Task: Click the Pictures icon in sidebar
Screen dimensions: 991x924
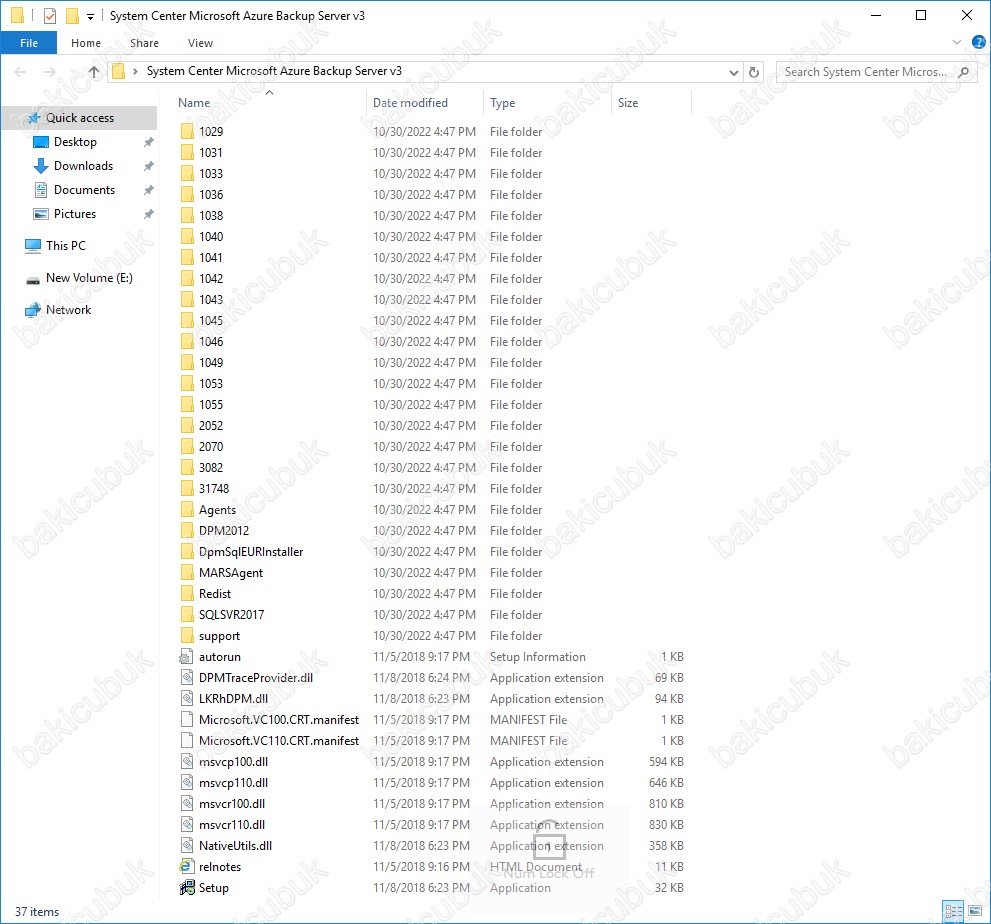Action: (x=40, y=214)
